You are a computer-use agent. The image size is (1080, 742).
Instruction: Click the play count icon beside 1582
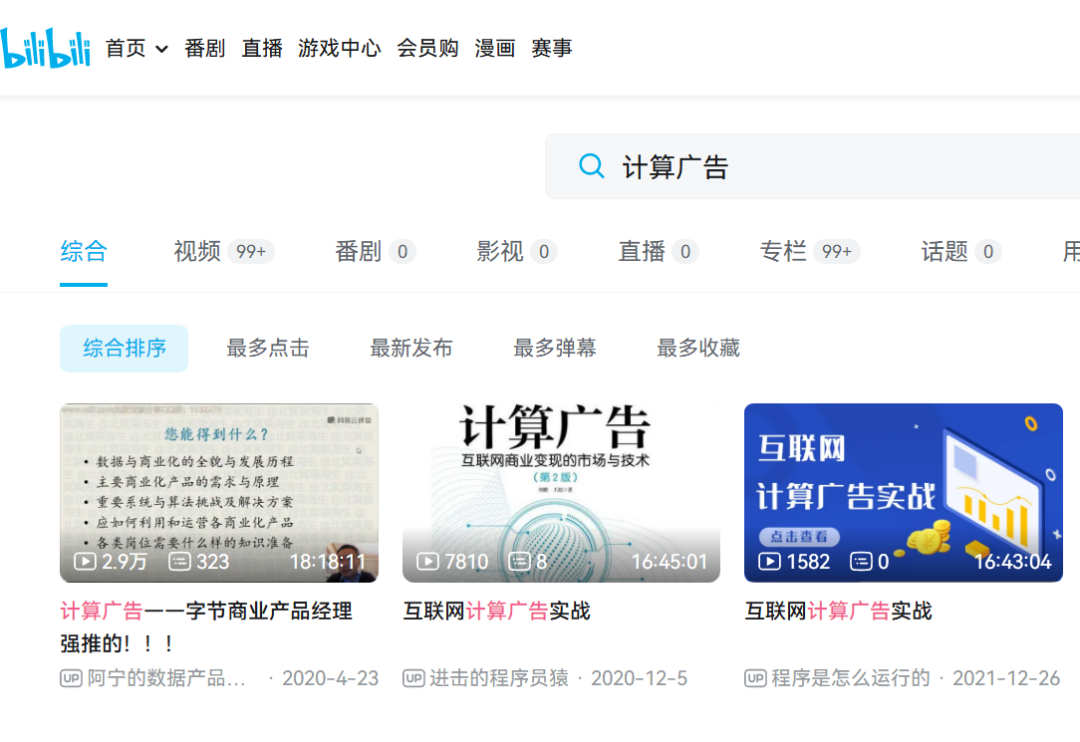click(769, 561)
